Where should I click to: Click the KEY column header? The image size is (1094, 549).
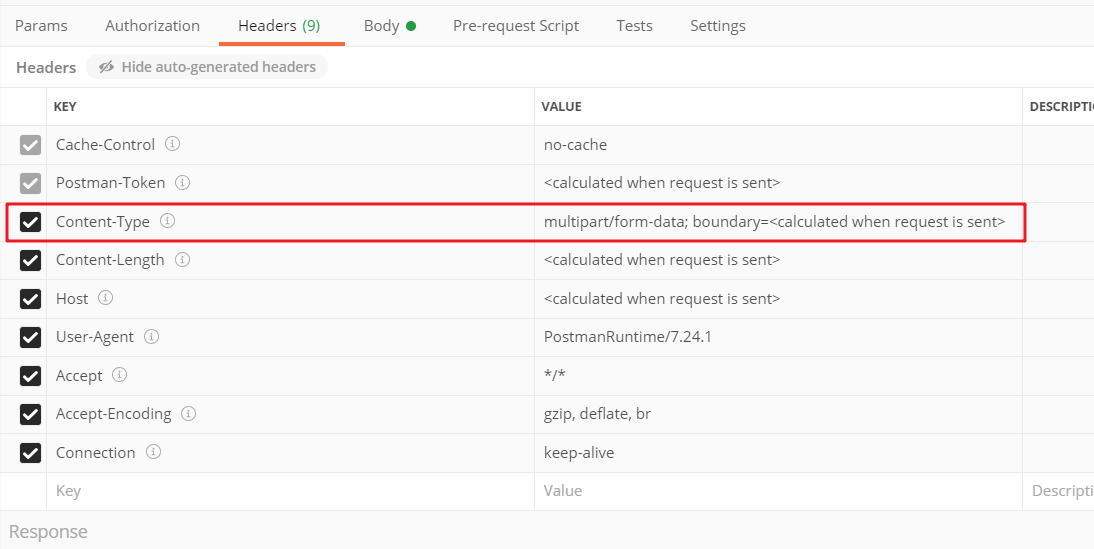pyautogui.click(x=65, y=107)
